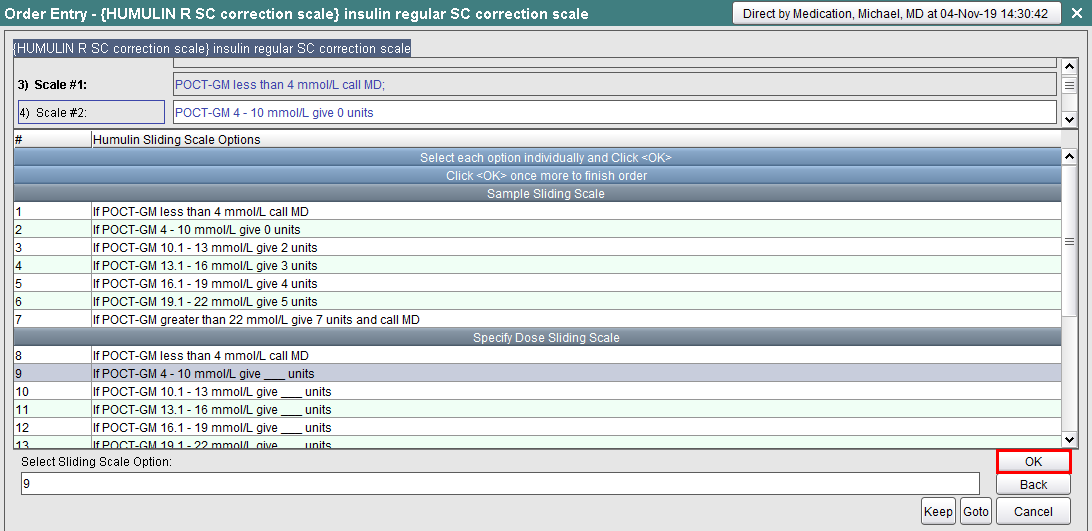The image size is (1092, 531).
Task: Click 'Select each option individually' instruction row
Action: (538, 157)
